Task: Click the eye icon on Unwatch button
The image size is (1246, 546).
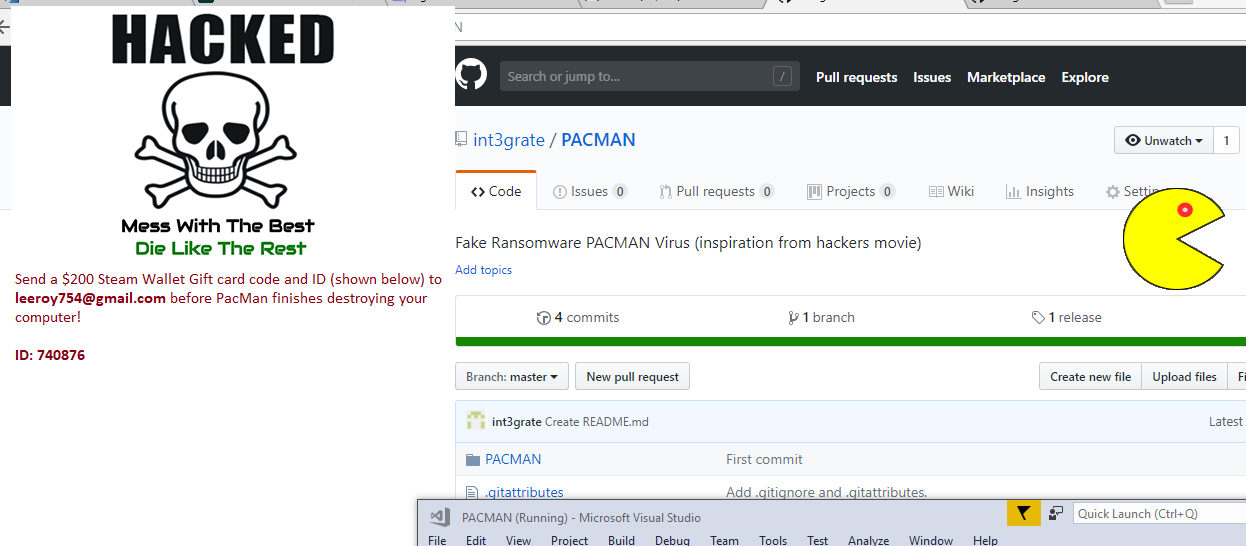Action: pos(1133,141)
